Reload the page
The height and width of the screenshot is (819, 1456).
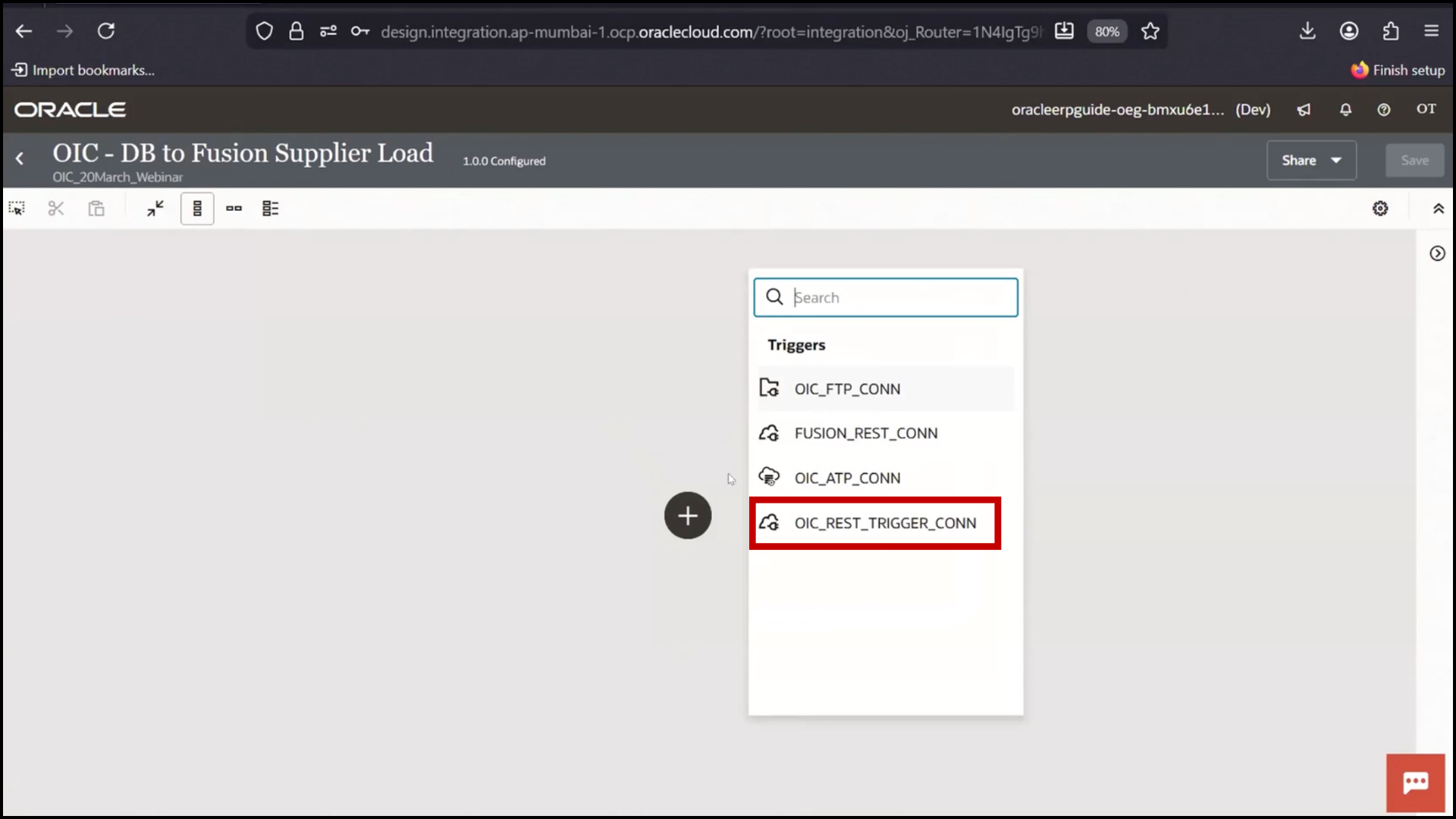(106, 31)
